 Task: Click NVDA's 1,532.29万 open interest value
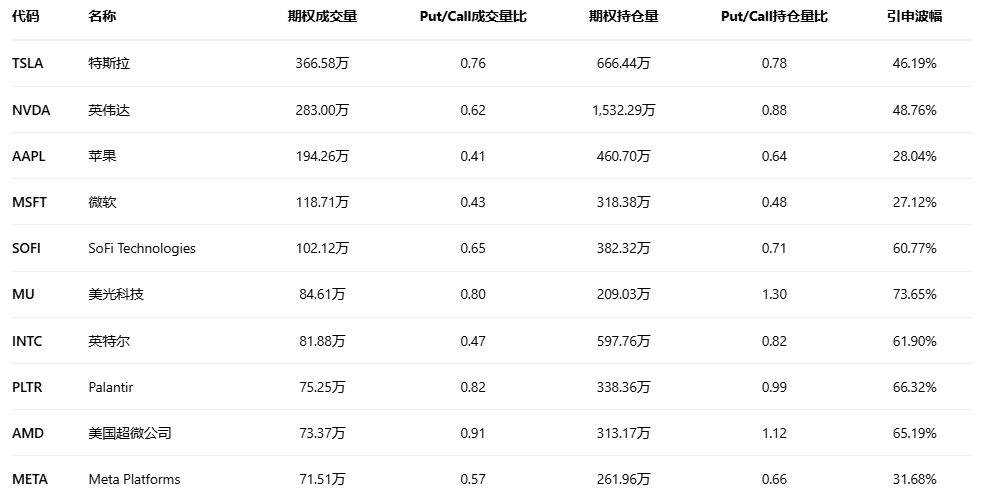point(624,110)
